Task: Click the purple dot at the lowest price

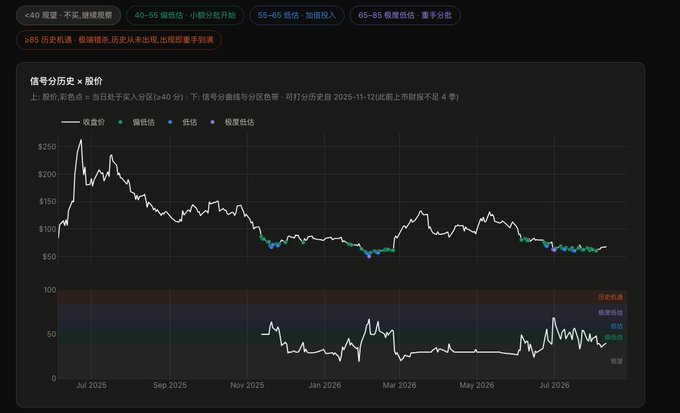Action: (x=369, y=256)
